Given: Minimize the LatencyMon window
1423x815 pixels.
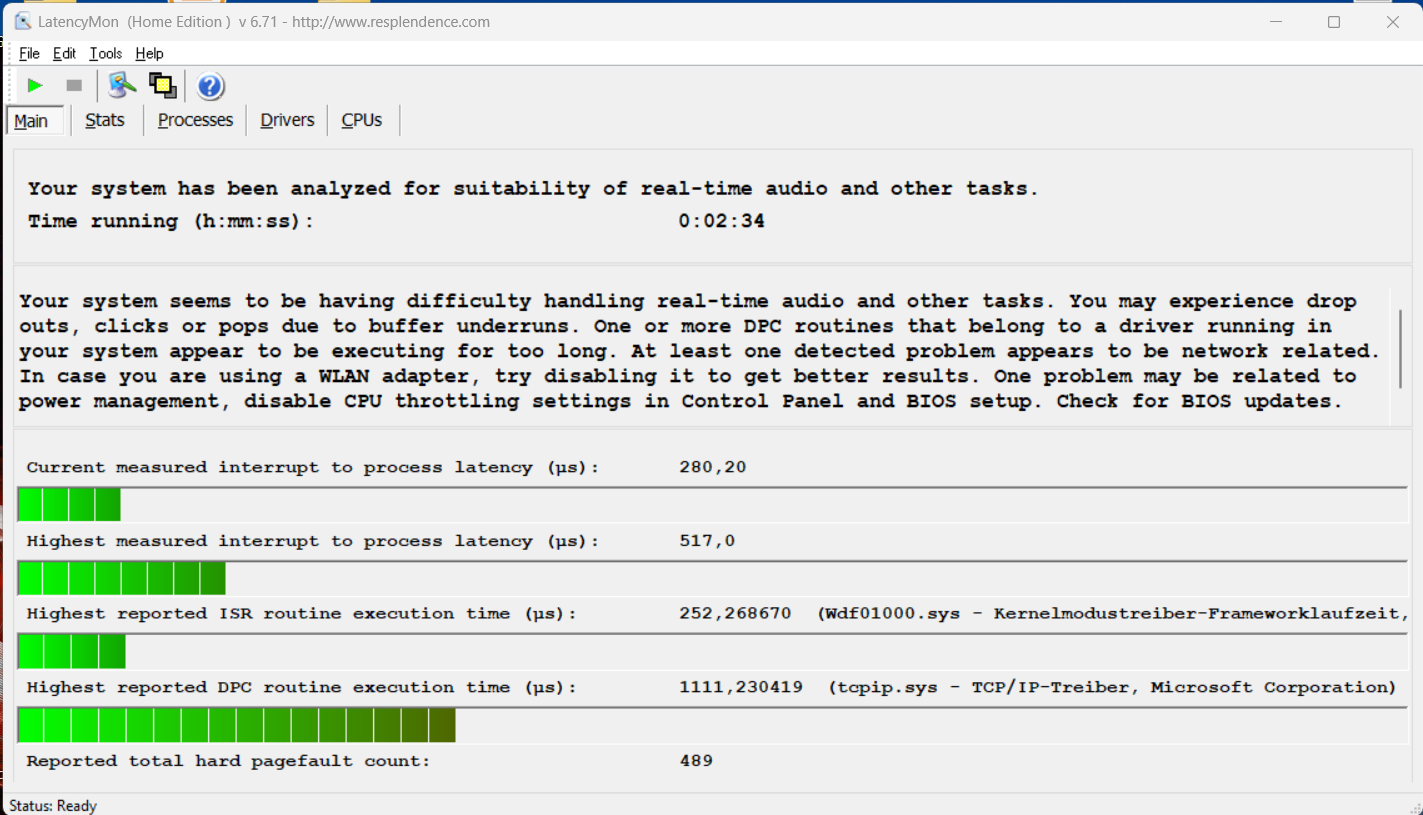Looking at the screenshot, I should pos(1275,22).
